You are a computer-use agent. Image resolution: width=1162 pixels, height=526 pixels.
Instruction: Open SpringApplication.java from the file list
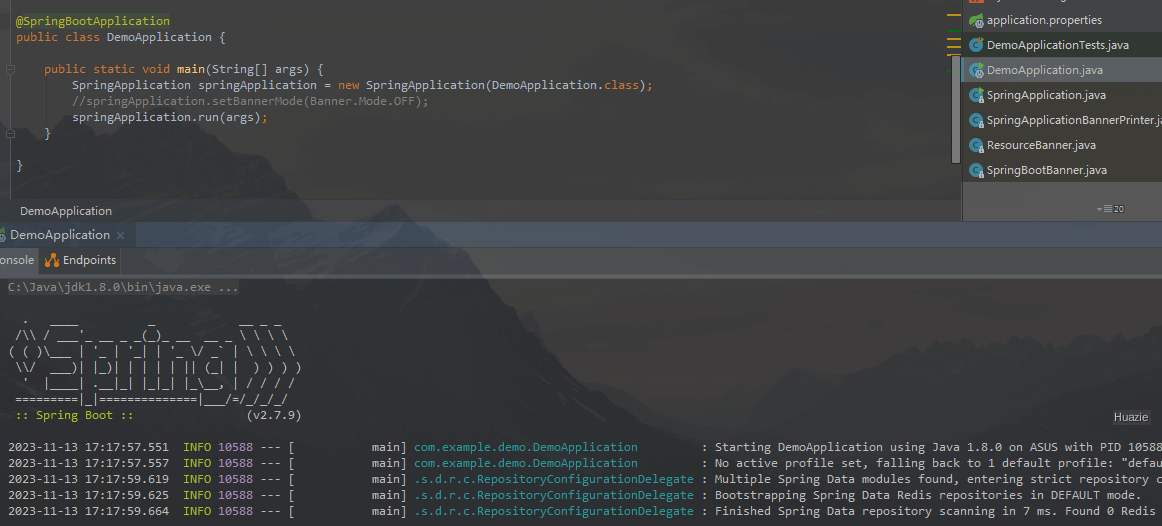pos(1046,95)
